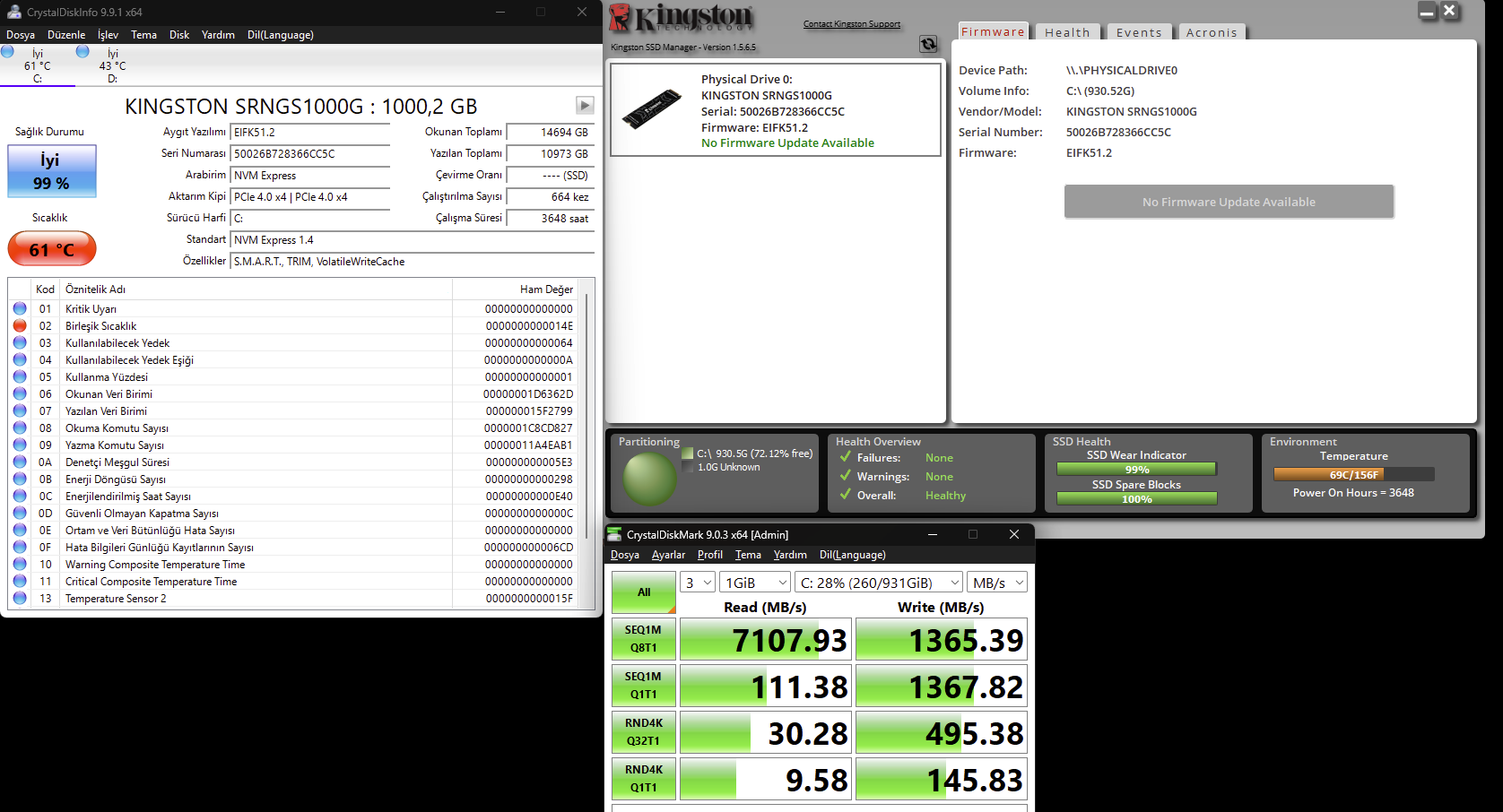
Task: Open Düzenle menu in CrystalDiskInfo
Action: coord(66,35)
